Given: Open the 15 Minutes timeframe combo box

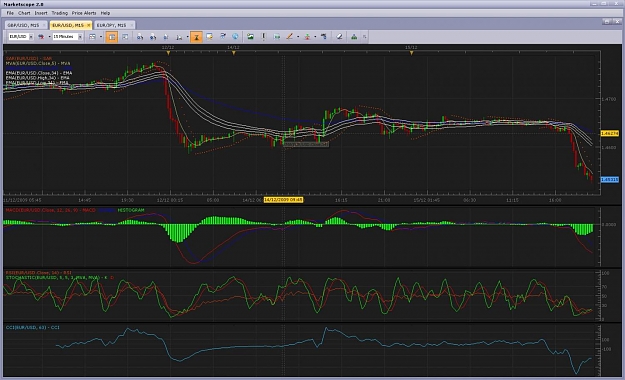Looking at the screenshot, I should [67, 37].
